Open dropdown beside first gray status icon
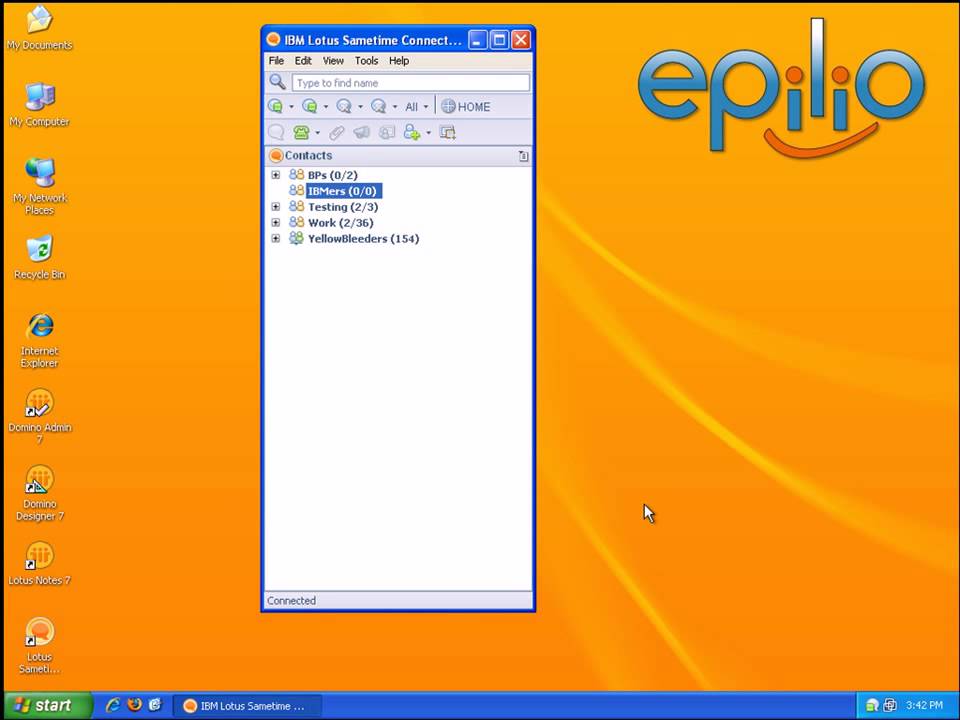The width and height of the screenshot is (960, 720). [360, 107]
